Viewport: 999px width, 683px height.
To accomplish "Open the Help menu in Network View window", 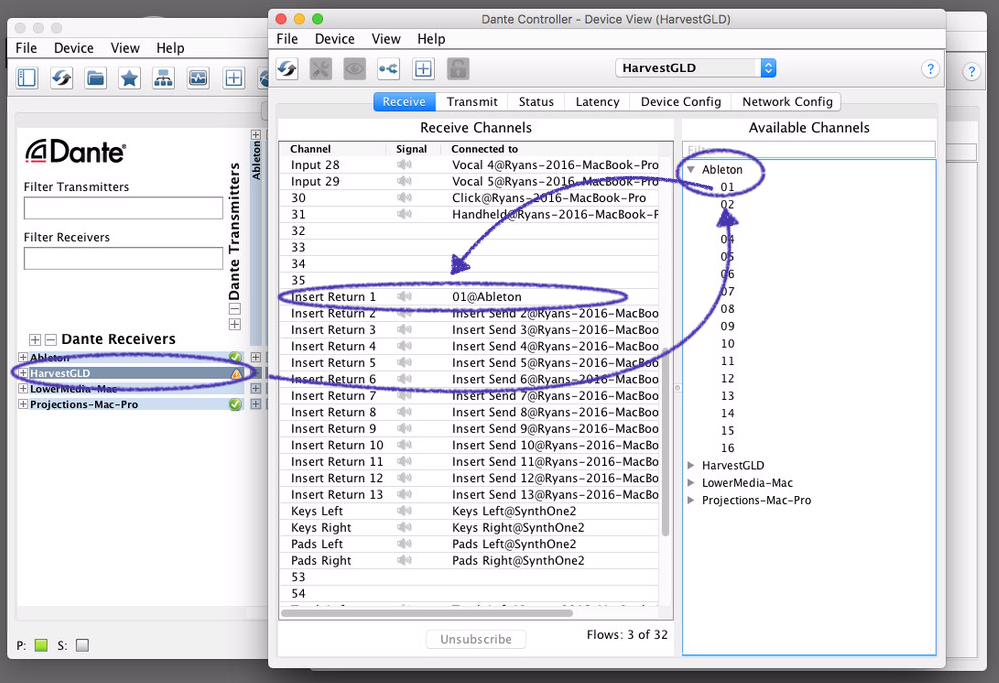I will pyautogui.click(x=170, y=48).
